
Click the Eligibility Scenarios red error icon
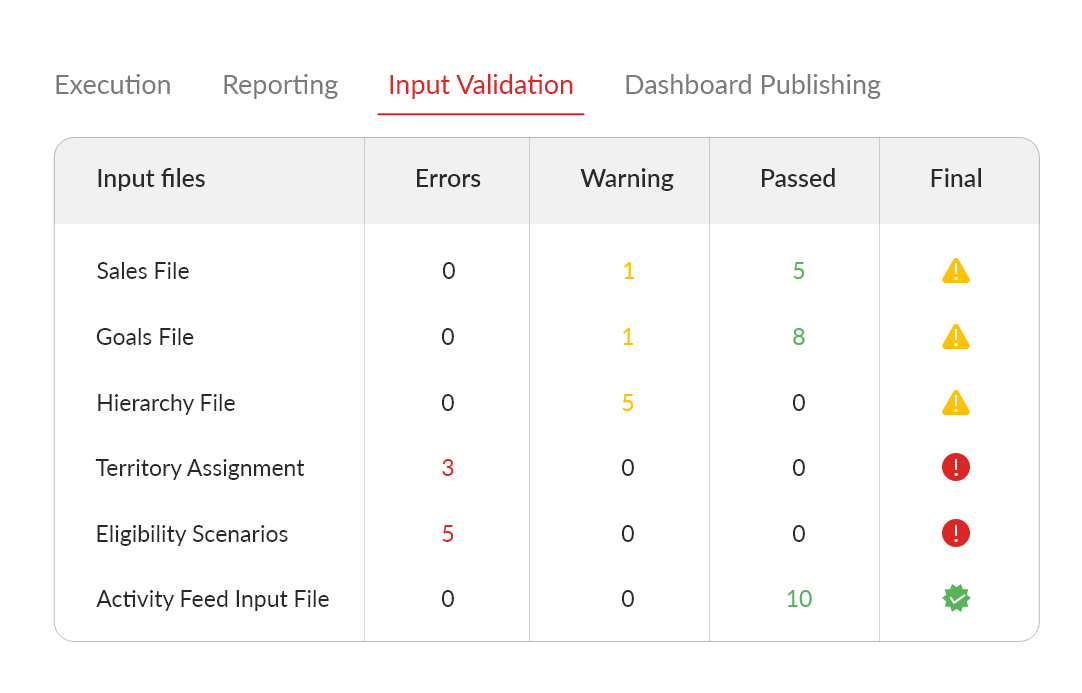tap(956, 533)
